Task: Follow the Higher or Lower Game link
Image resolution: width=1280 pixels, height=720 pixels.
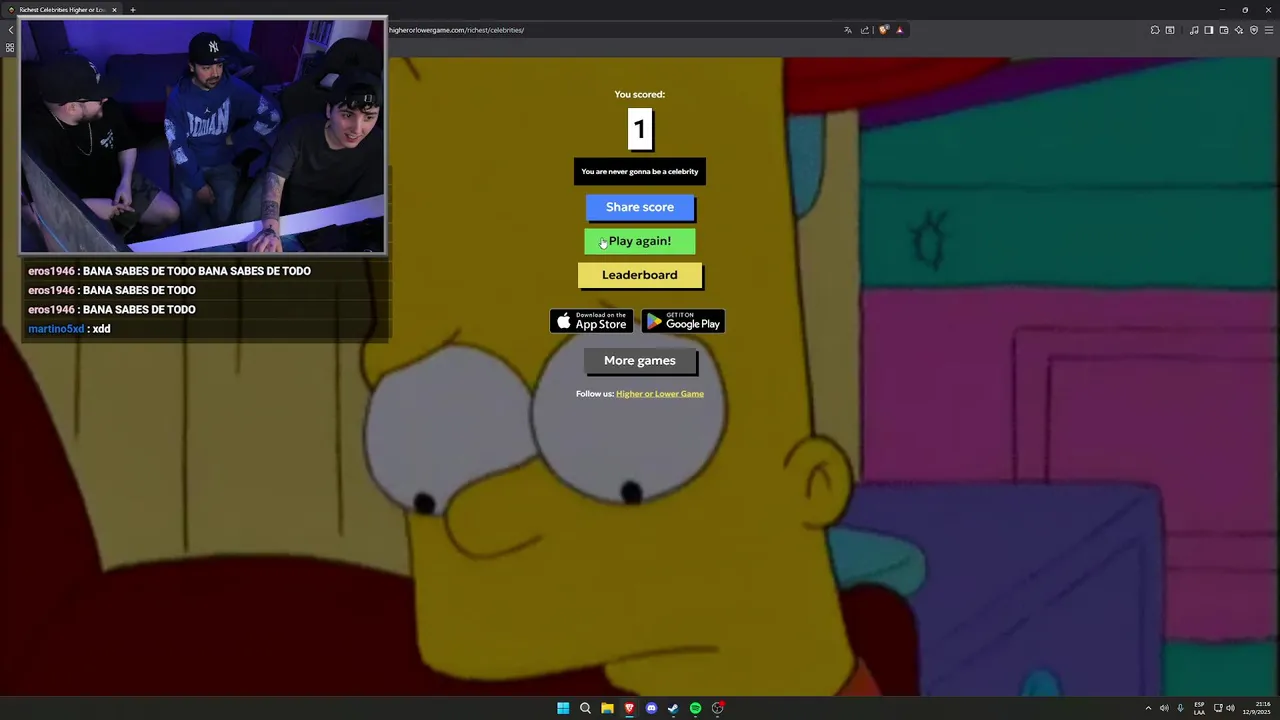Action: (x=660, y=394)
